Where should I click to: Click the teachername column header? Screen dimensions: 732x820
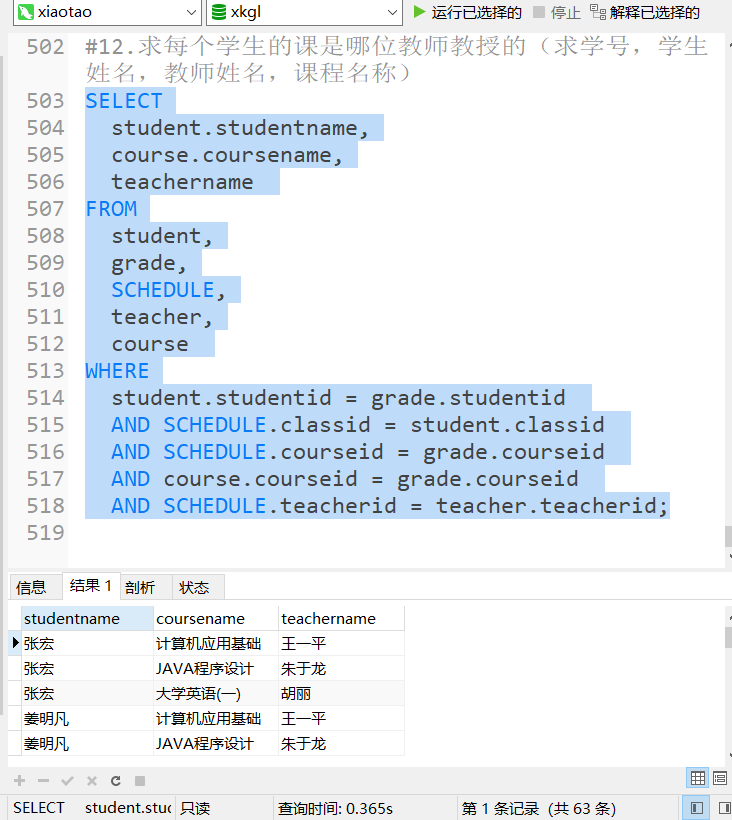pyautogui.click(x=341, y=619)
